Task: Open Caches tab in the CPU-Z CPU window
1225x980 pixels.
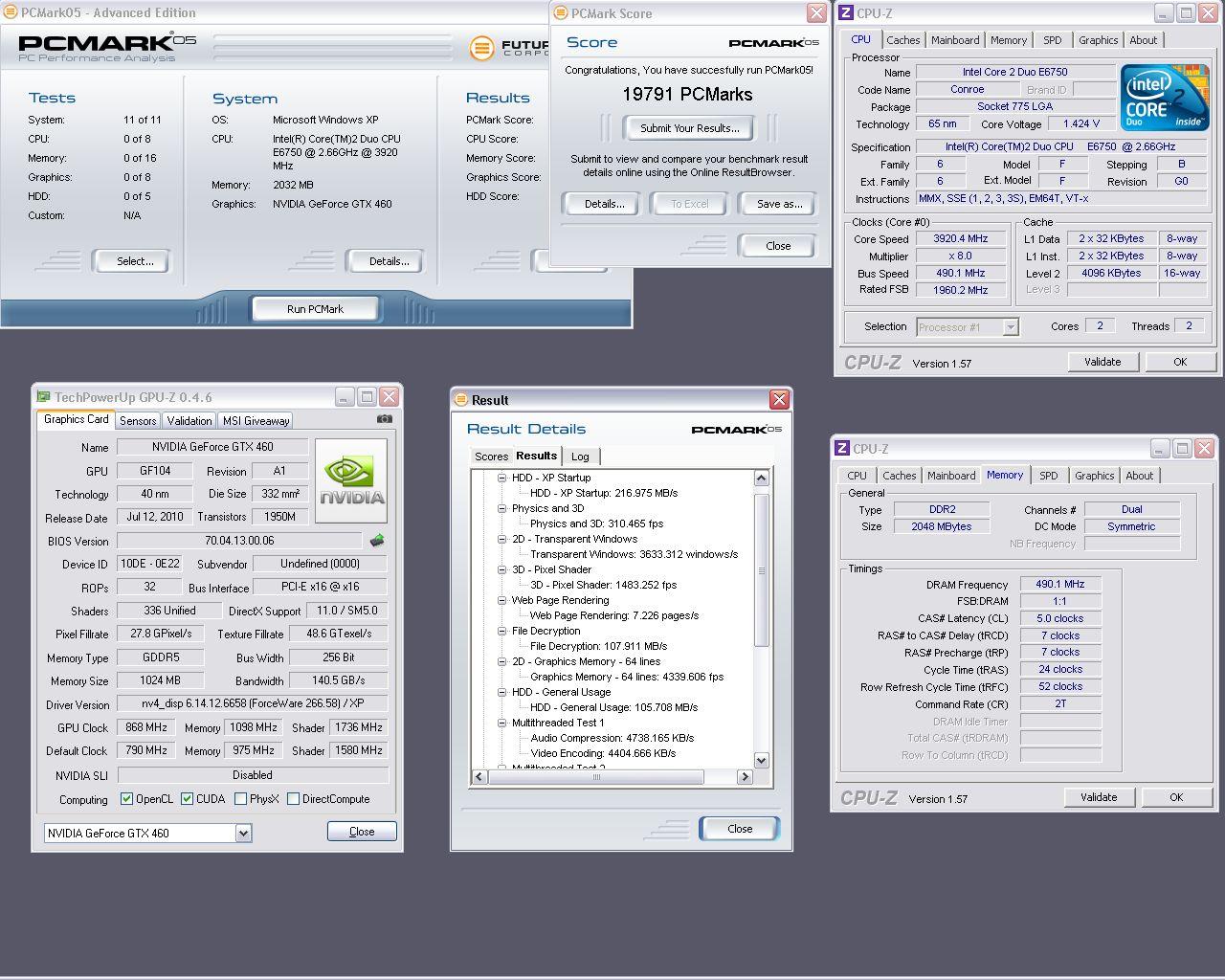Action: pos(902,40)
